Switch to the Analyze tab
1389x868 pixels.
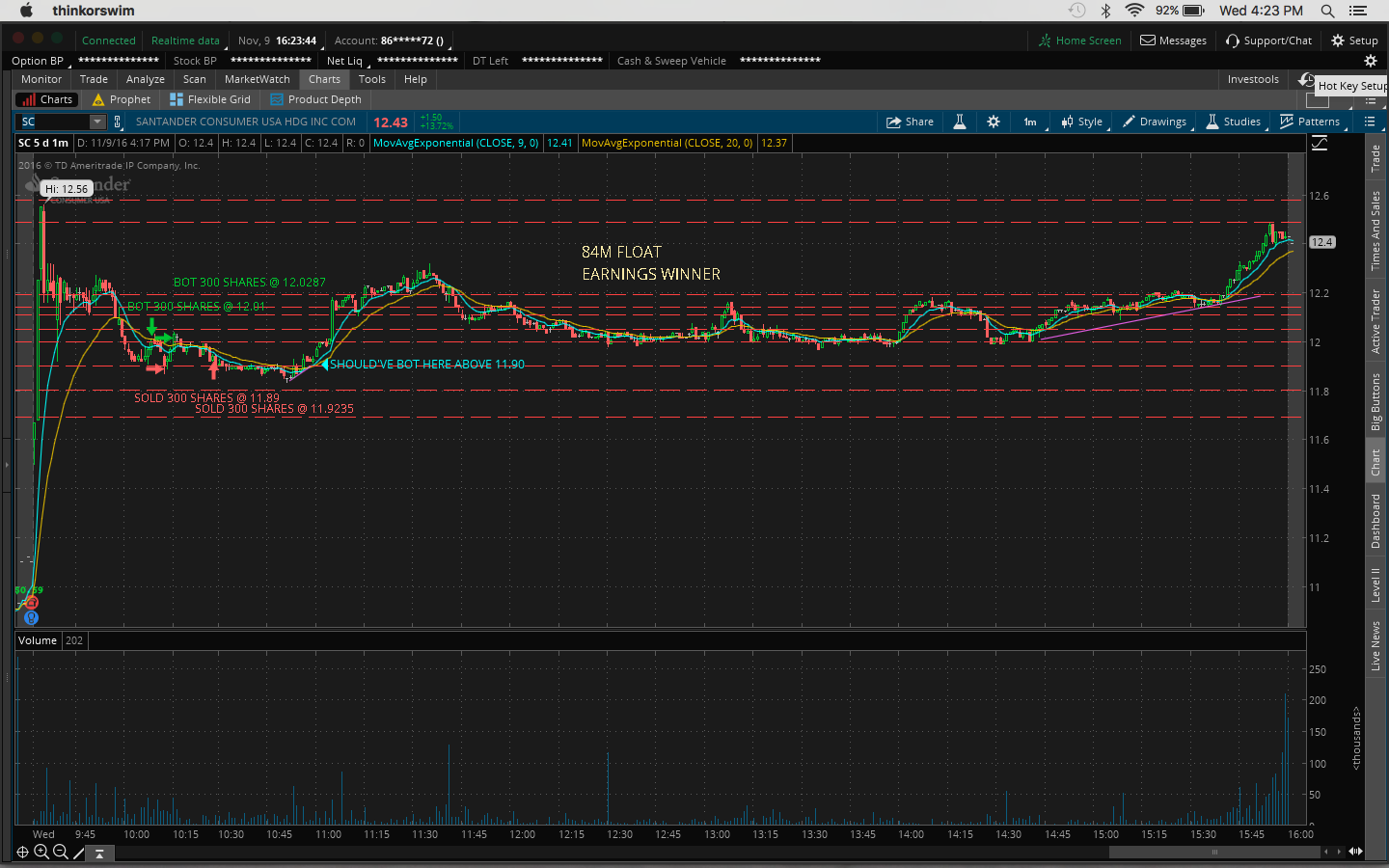(145, 79)
